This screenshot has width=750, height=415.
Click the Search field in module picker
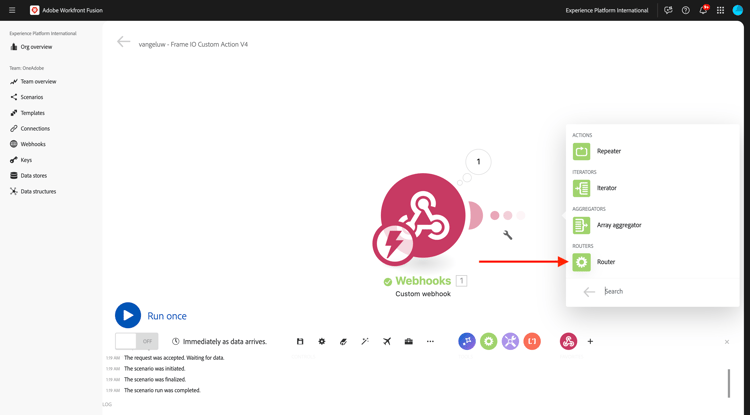[x=667, y=291]
